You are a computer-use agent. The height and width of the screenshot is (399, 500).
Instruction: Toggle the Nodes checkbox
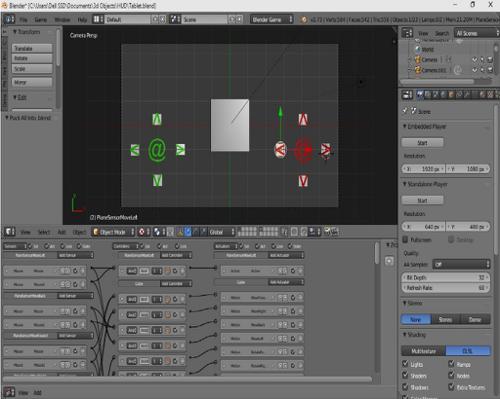click(452, 375)
